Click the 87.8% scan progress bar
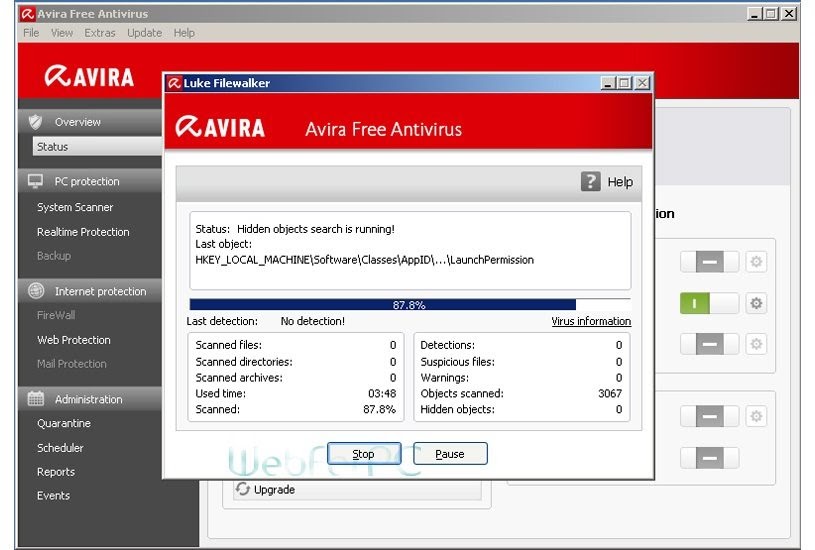This screenshot has height=550, width=815. tap(410, 305)
